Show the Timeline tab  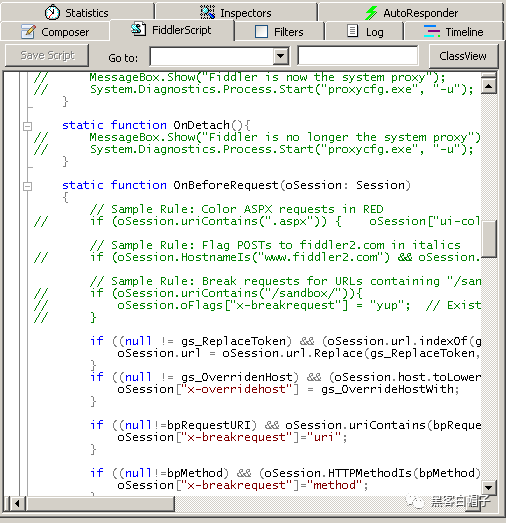[x=454, y=32]
